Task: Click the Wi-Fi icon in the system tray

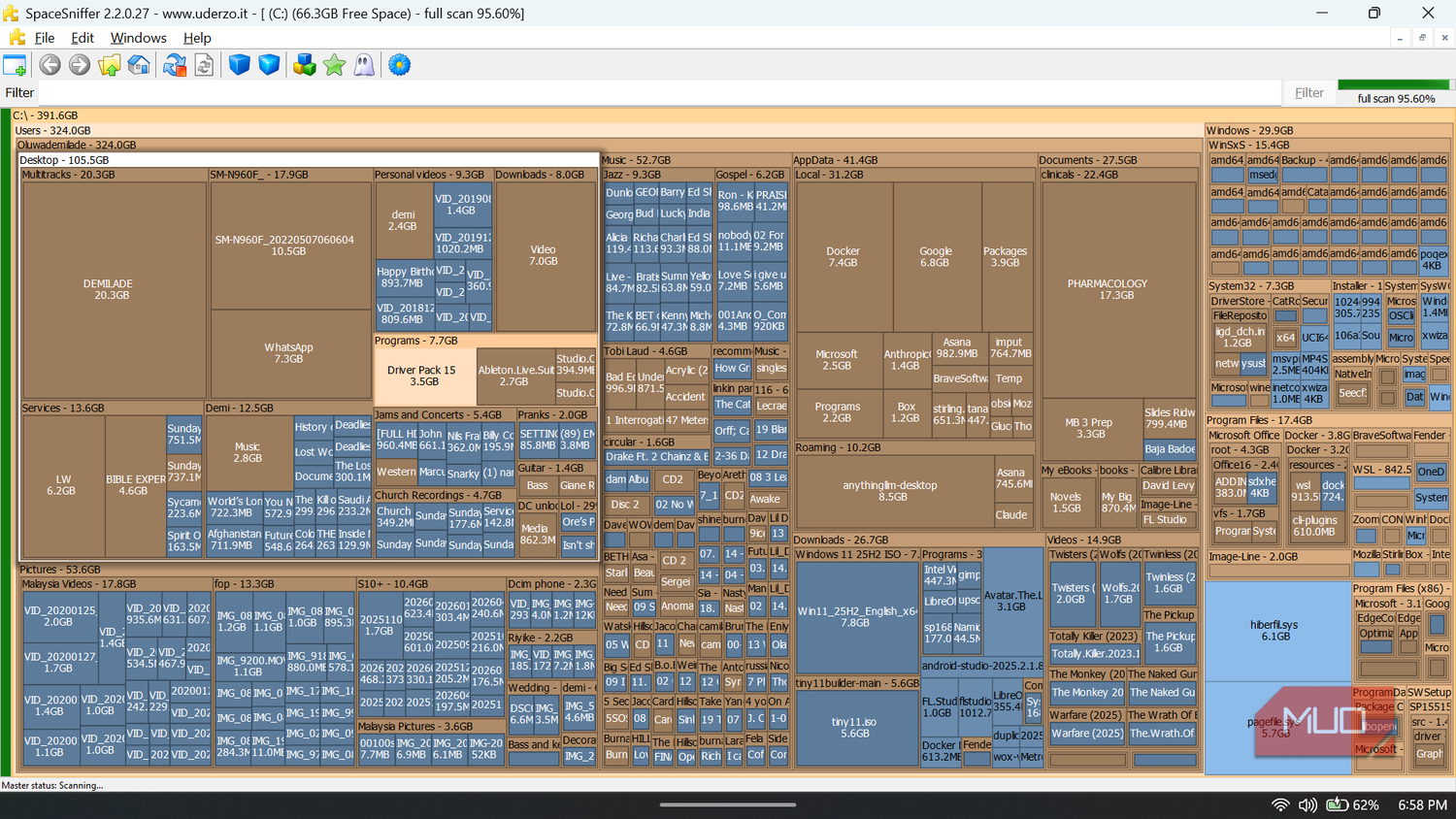Action: pyautogui.click(x=1280, y=805)
